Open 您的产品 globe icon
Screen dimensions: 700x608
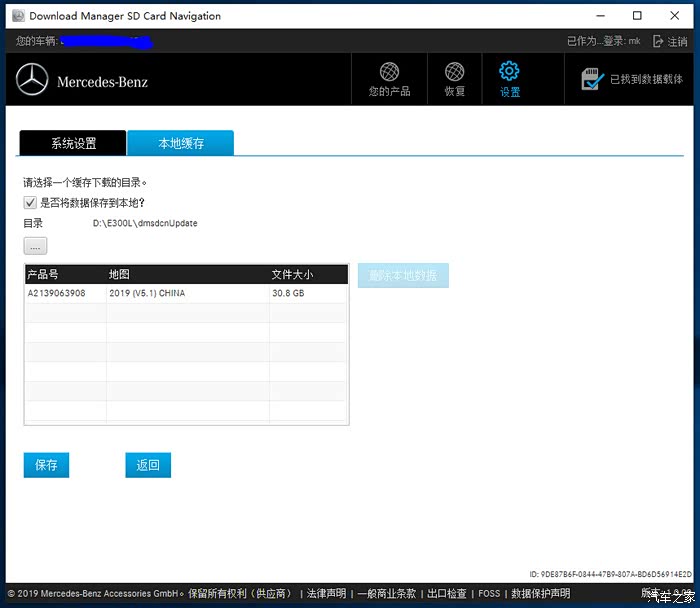(389, 72)
